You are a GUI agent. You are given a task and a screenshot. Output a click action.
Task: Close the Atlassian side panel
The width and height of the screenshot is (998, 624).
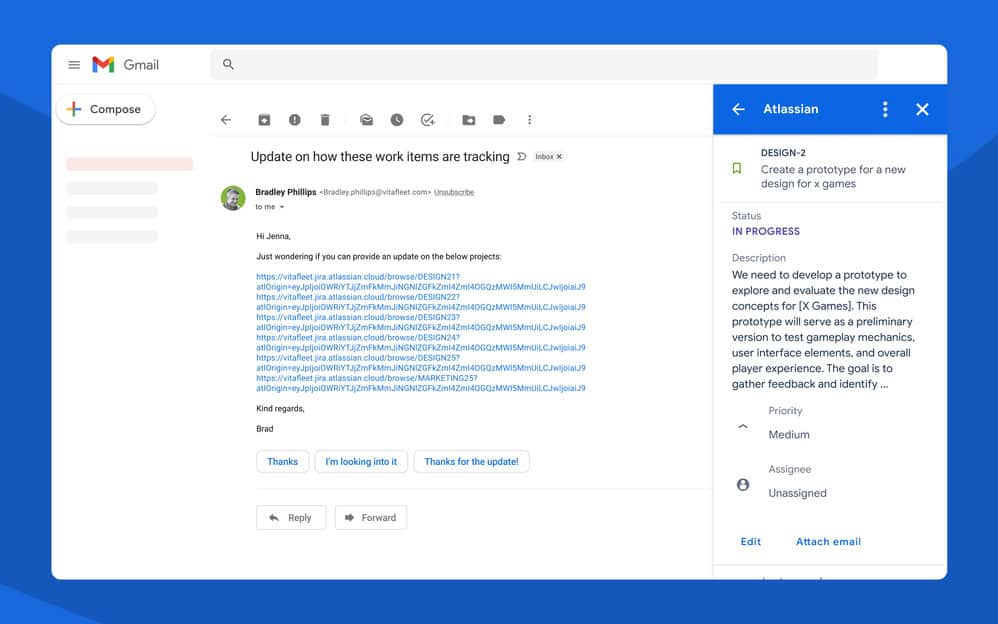click(922, 109)
